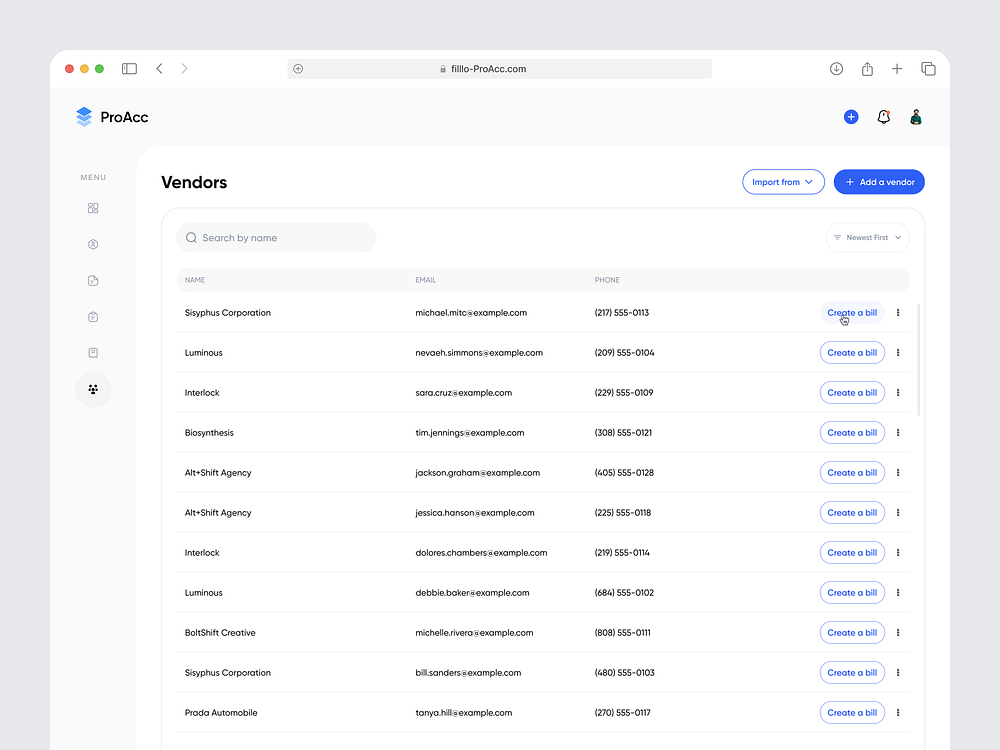The height and width of the screenshot is (750, 1000).
Task: Open the notifications bell icon
Action: coord(883,117)
